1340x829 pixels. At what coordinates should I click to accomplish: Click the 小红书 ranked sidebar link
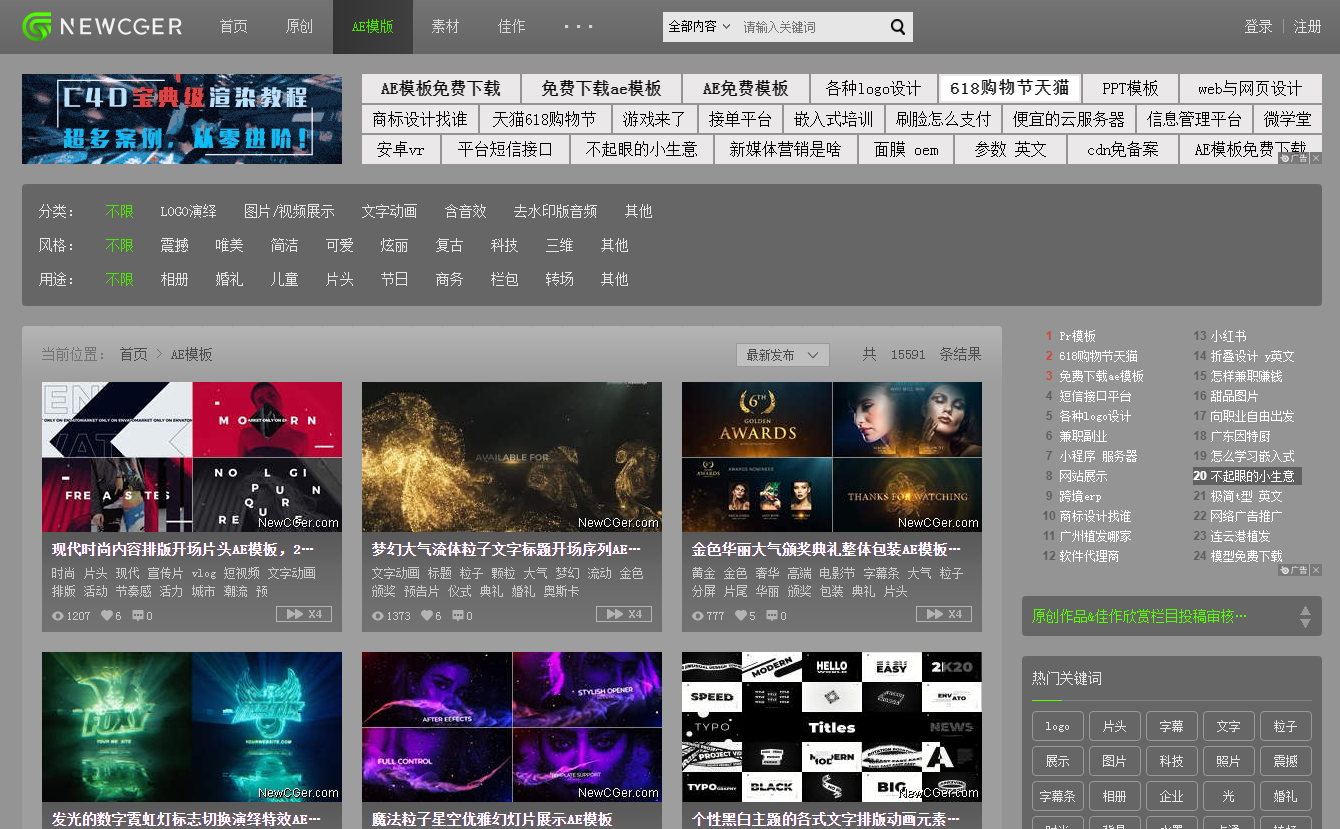click(x=1228, y=336)
